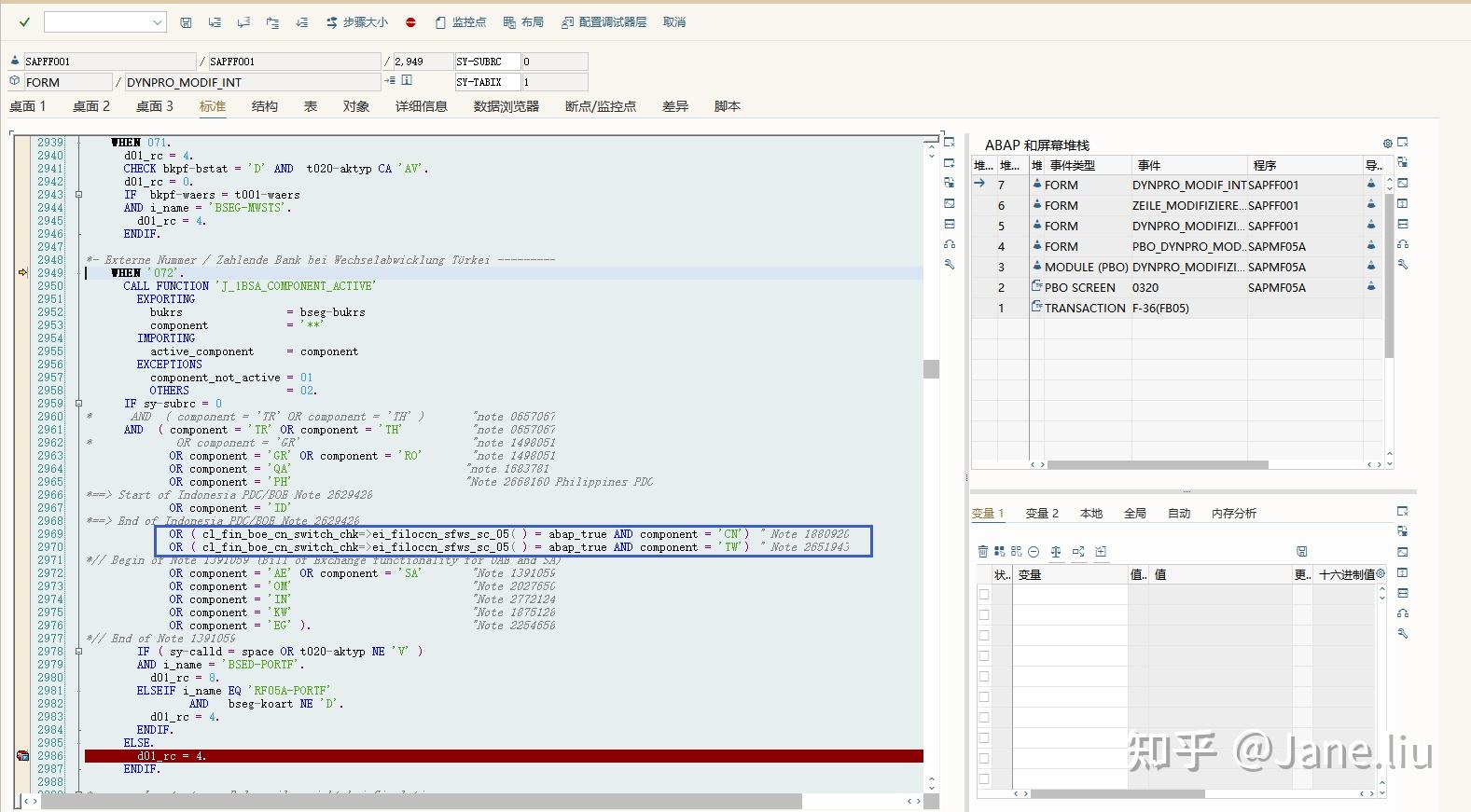Open the 本地 variables tab
This screenshot has width=1471, height=812.
pyautogui.click(x=1090, y=514)
